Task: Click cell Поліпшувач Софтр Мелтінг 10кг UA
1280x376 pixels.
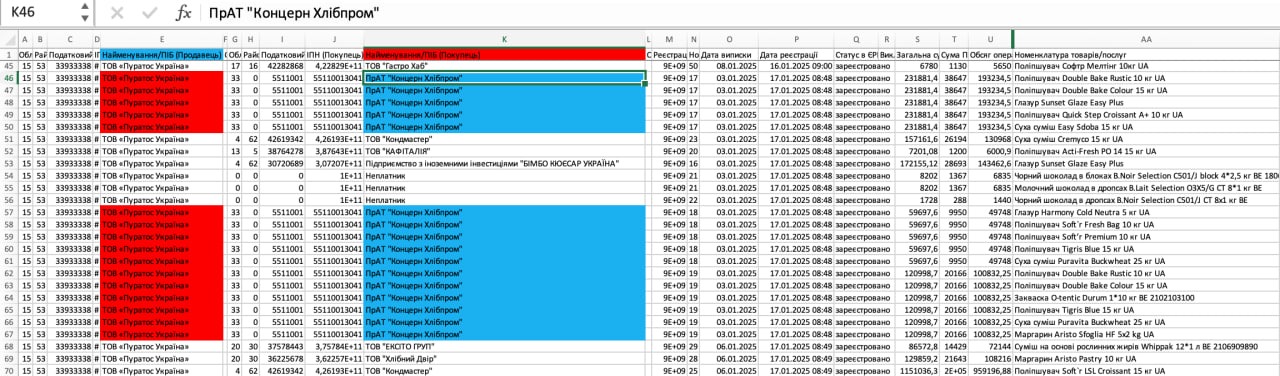Action: click(1146, 66)
